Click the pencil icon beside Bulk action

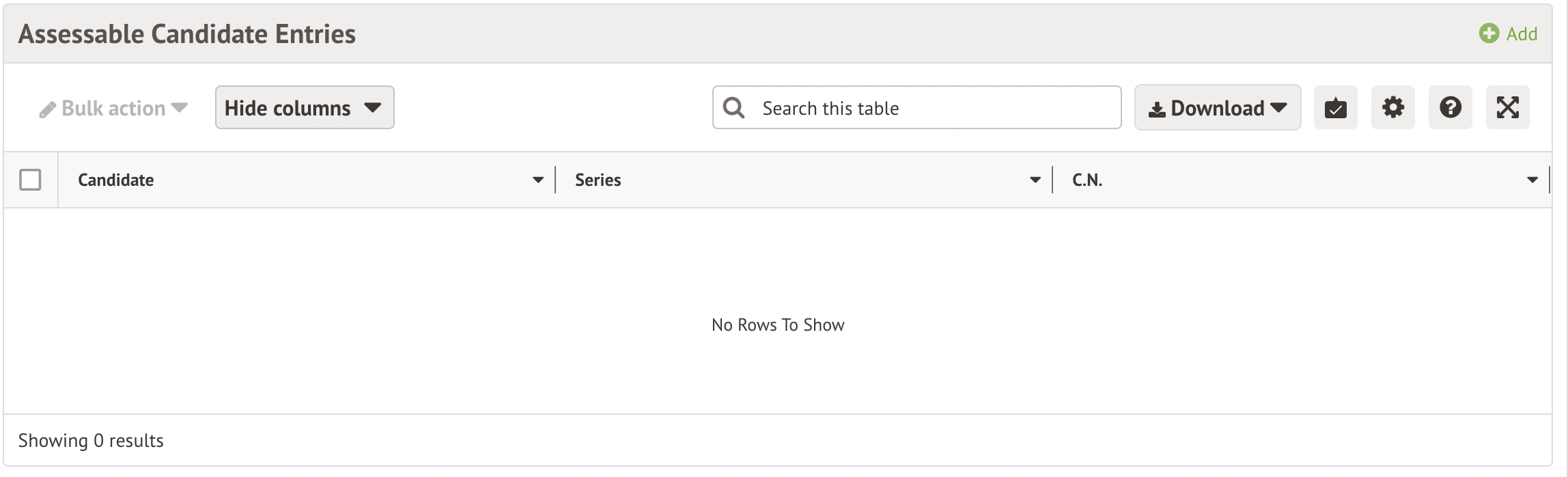[x=47, y=109]
